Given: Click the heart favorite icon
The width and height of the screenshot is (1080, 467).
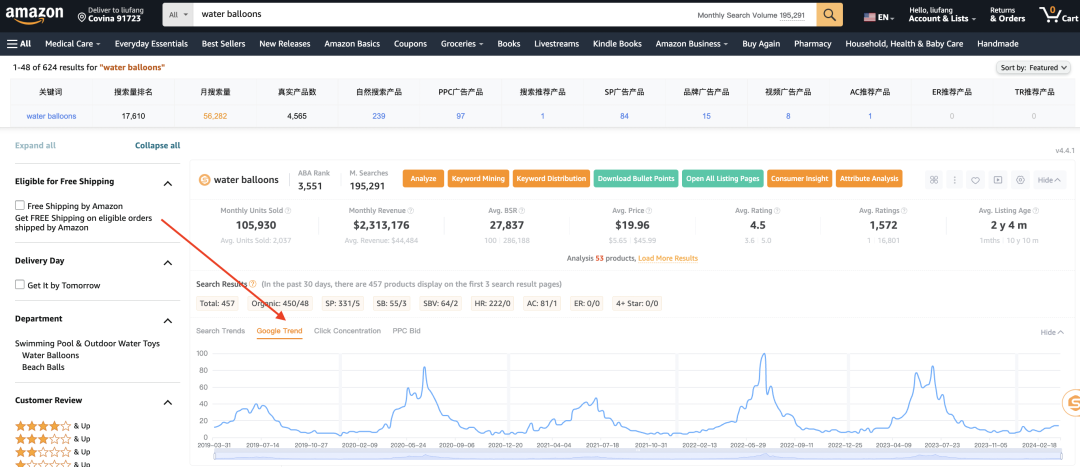Looking at the screenshot, I should (975, 180).
